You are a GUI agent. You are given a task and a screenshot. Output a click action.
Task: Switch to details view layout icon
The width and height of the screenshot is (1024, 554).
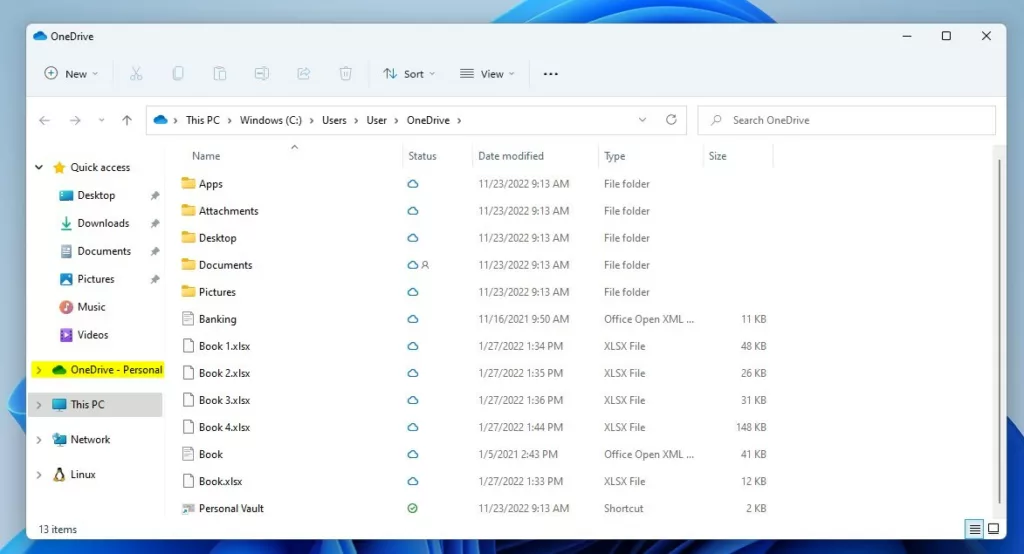974,529
